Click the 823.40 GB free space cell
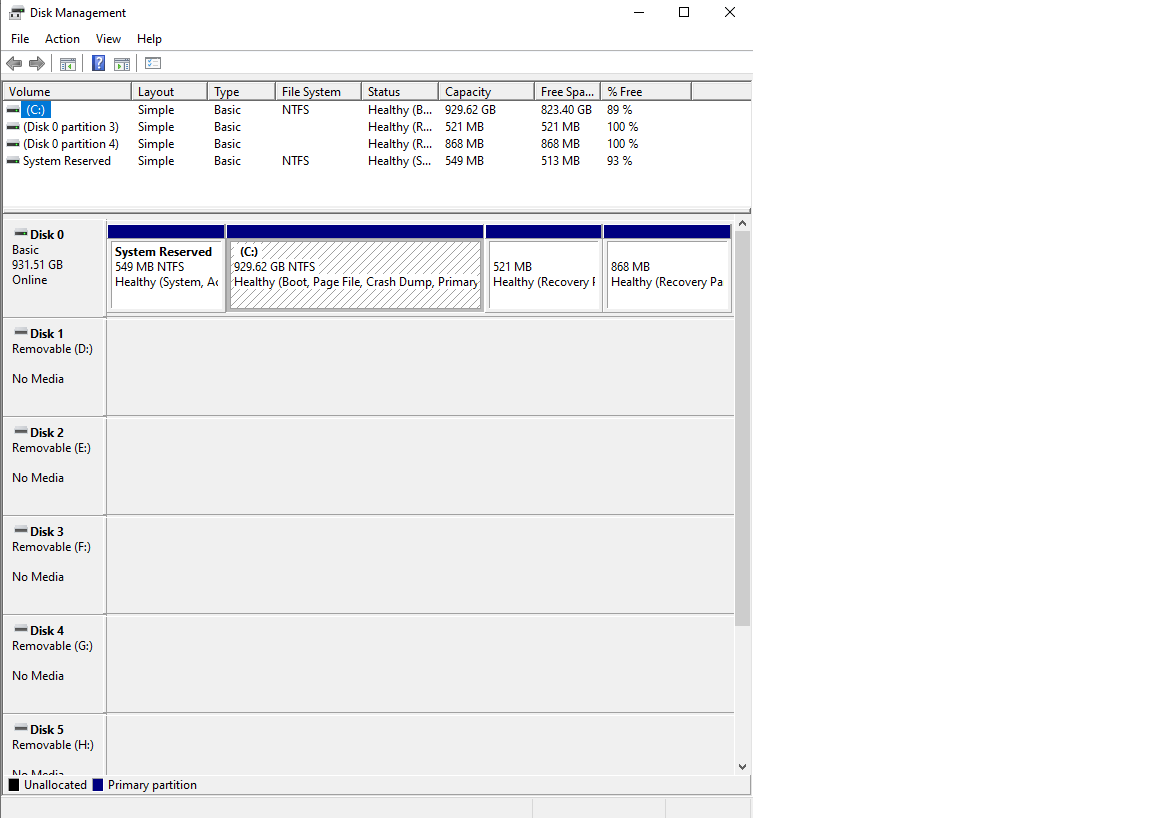The height and width of the screenshot is (818, 1152). coord(566,110)
